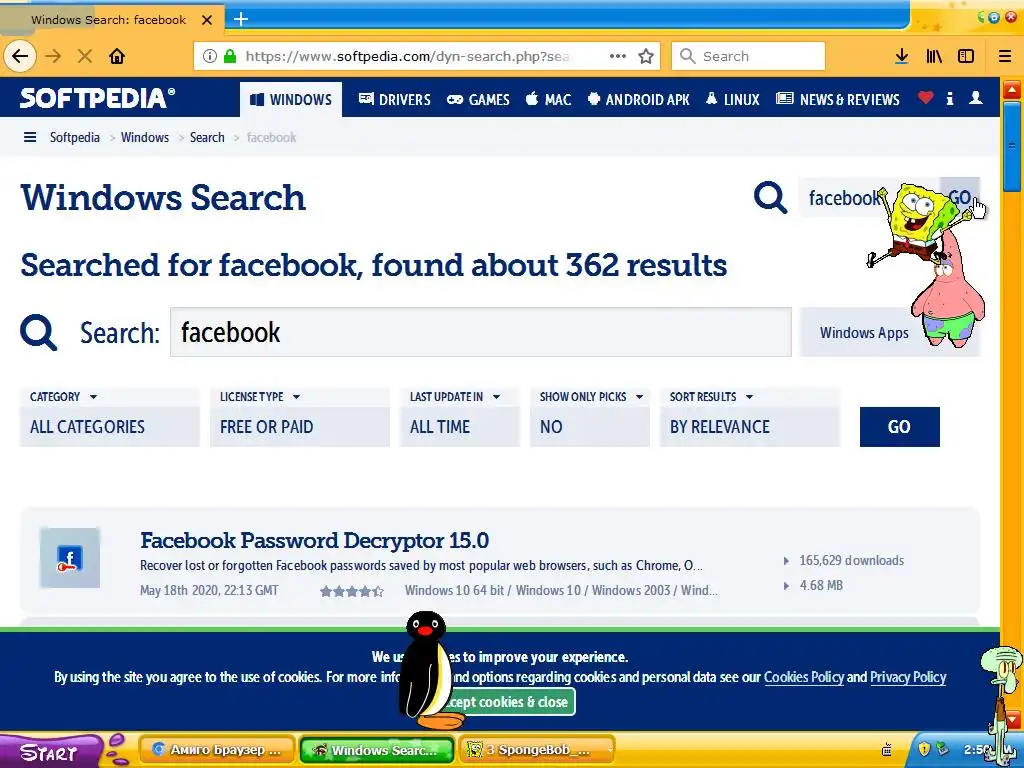The image size is (1024, 768).
Task: Open Facebook Password Decryptor 15.0 link
Action: (x=314, y=540)
